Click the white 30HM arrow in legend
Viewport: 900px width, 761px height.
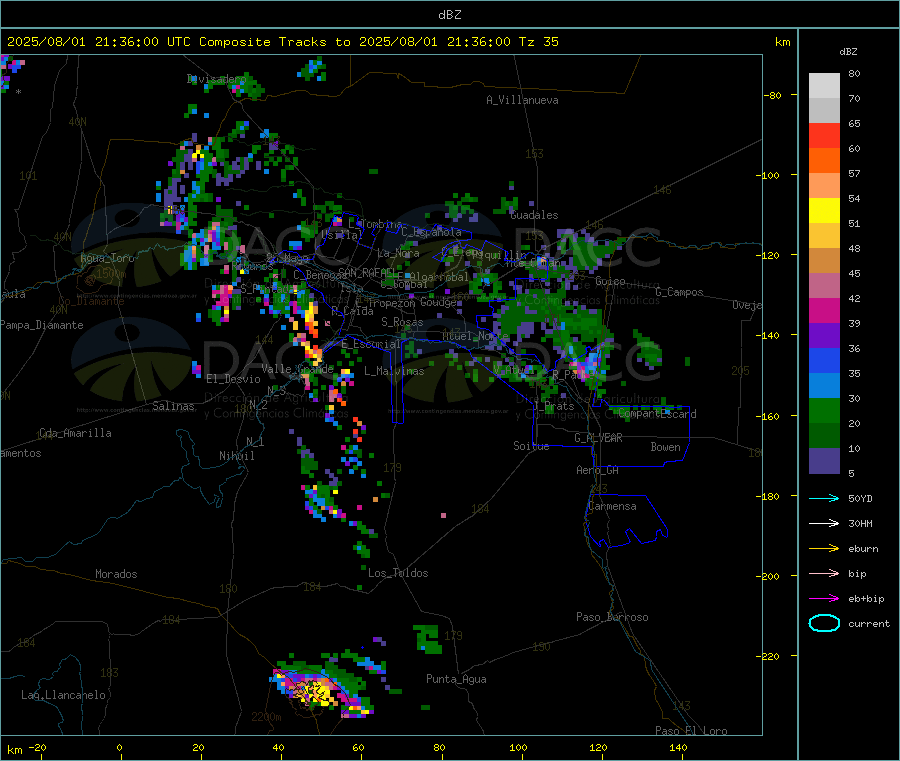click(824, 523)
